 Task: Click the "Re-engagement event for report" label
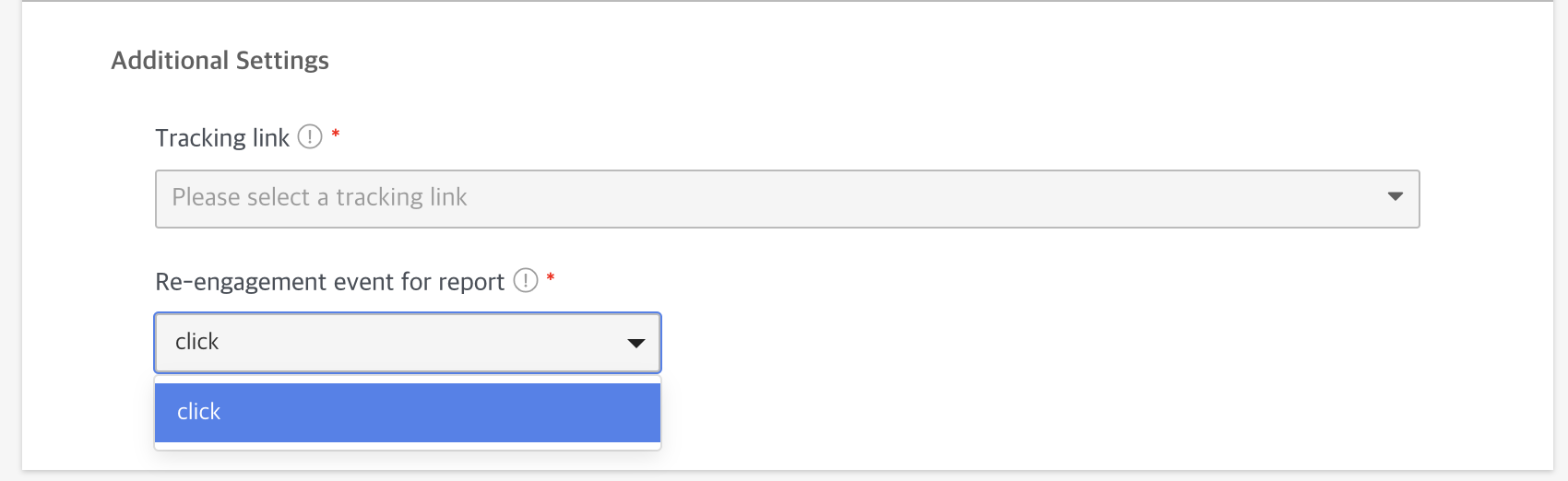click(x=329, y=282)
